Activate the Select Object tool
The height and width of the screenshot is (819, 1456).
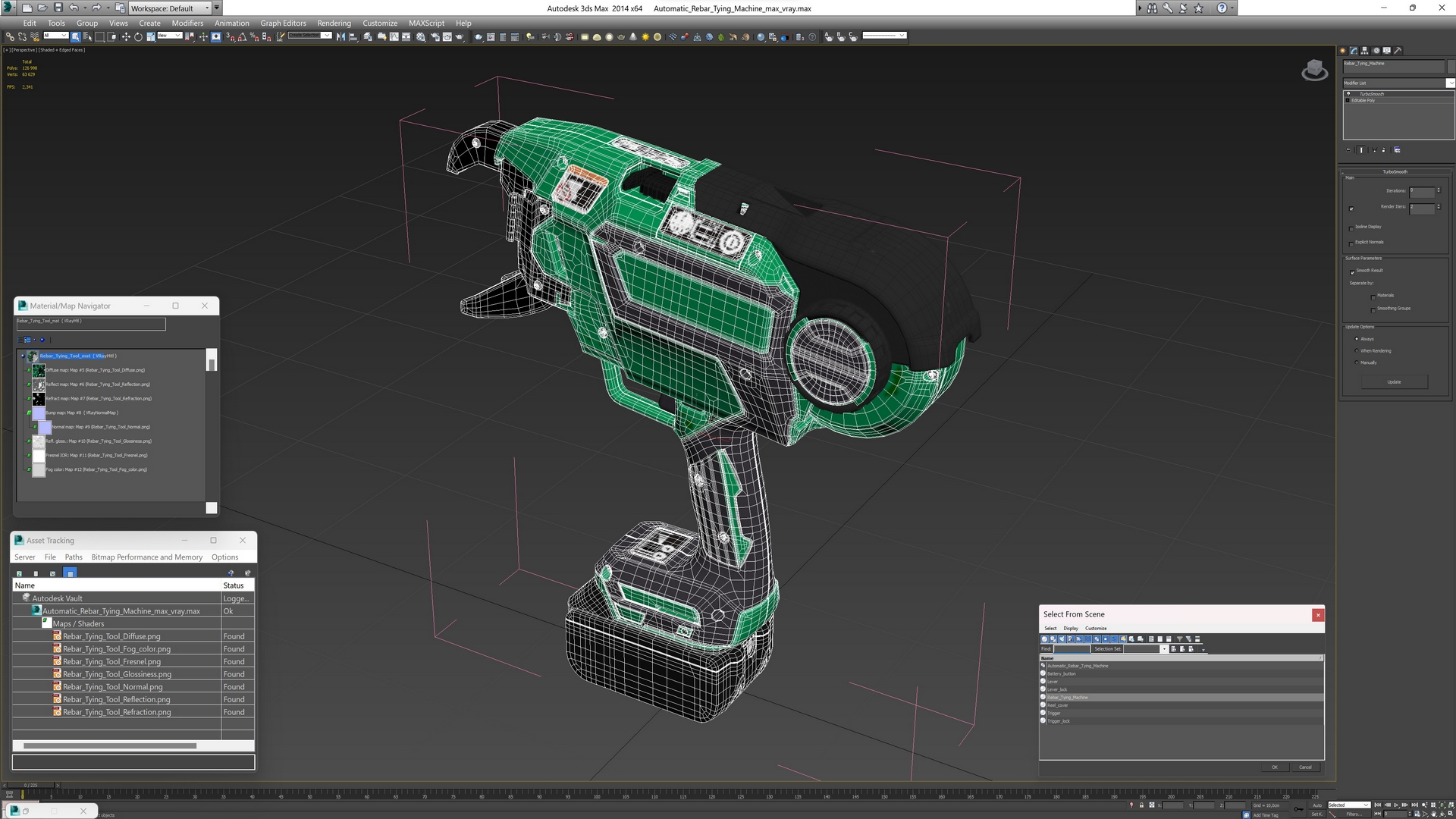(x=75, y=36)
